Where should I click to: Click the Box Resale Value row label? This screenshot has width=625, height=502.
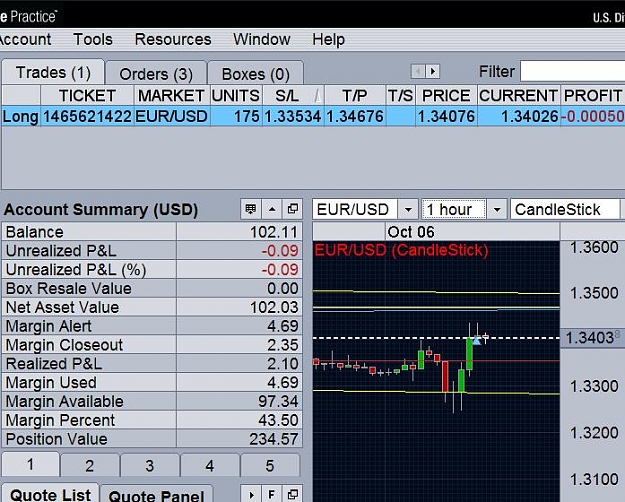(69, 288)
